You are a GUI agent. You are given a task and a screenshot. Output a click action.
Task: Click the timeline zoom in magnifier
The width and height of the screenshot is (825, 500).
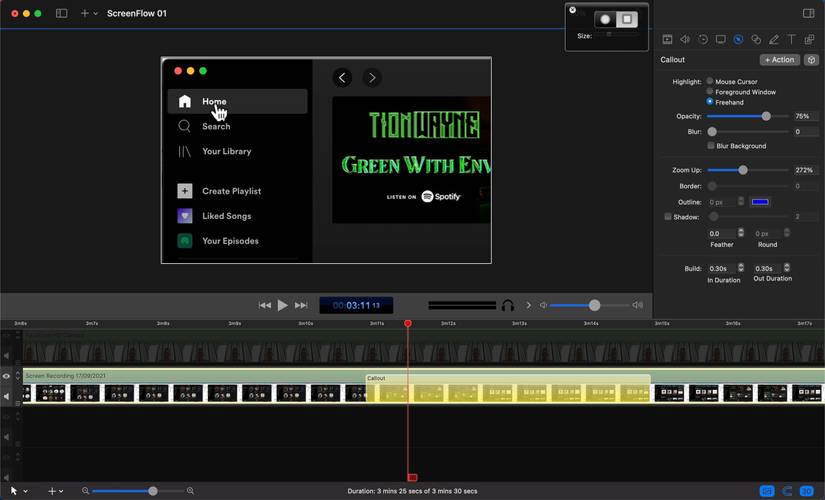pyautogui.click(x=190, y=491)
